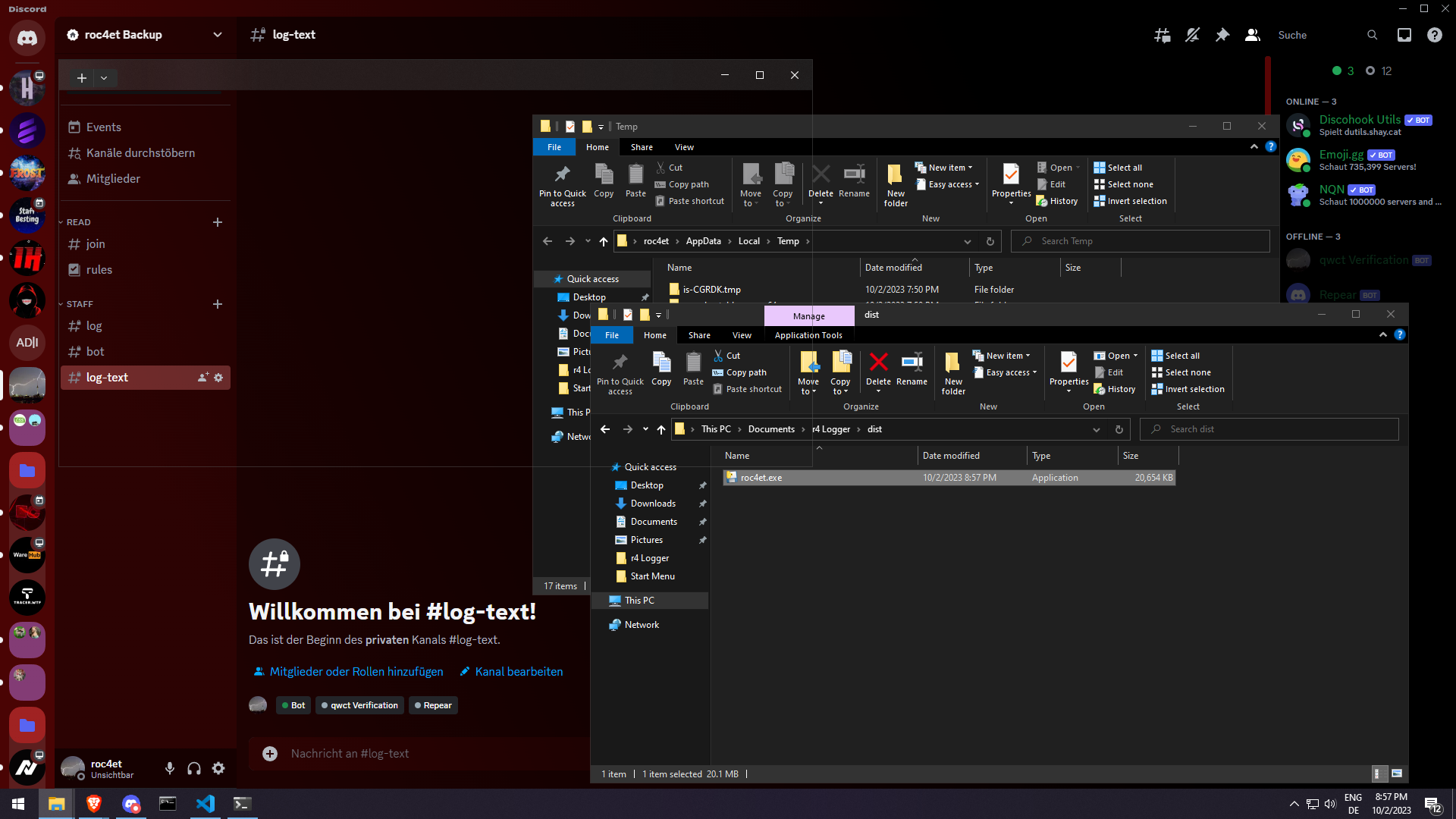
Task: Click the Search dist input field
Action: [x=1269, y=429]
